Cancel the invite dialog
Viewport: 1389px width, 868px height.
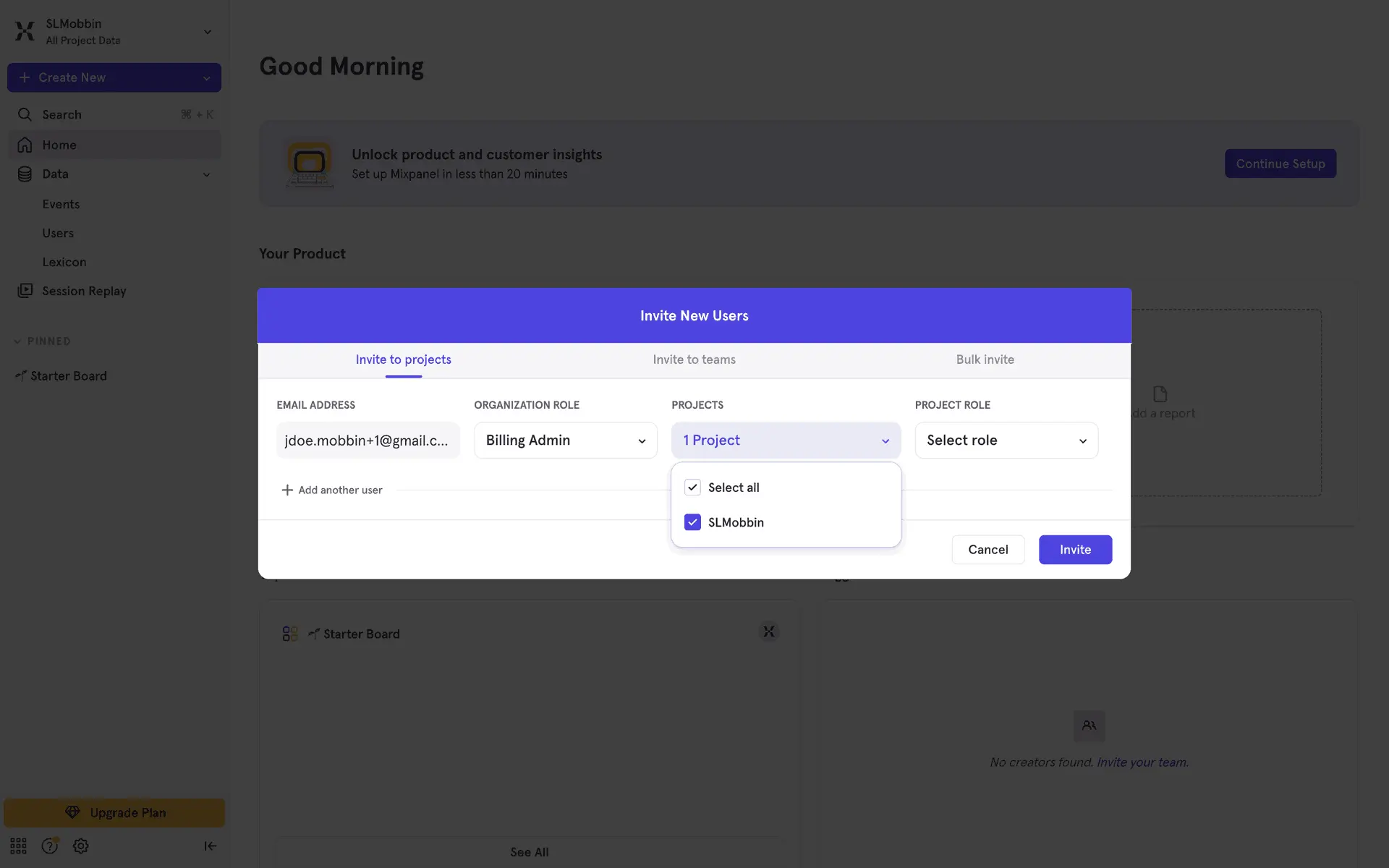(987, 550)
